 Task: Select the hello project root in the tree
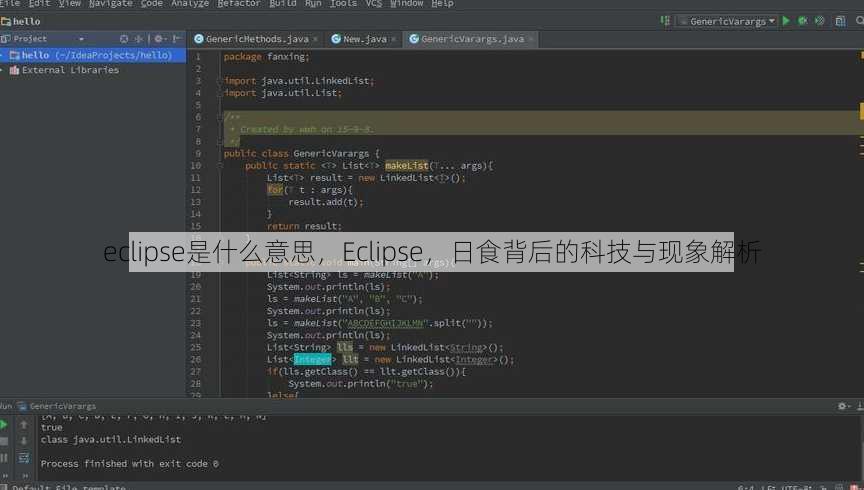coord(93,55)
